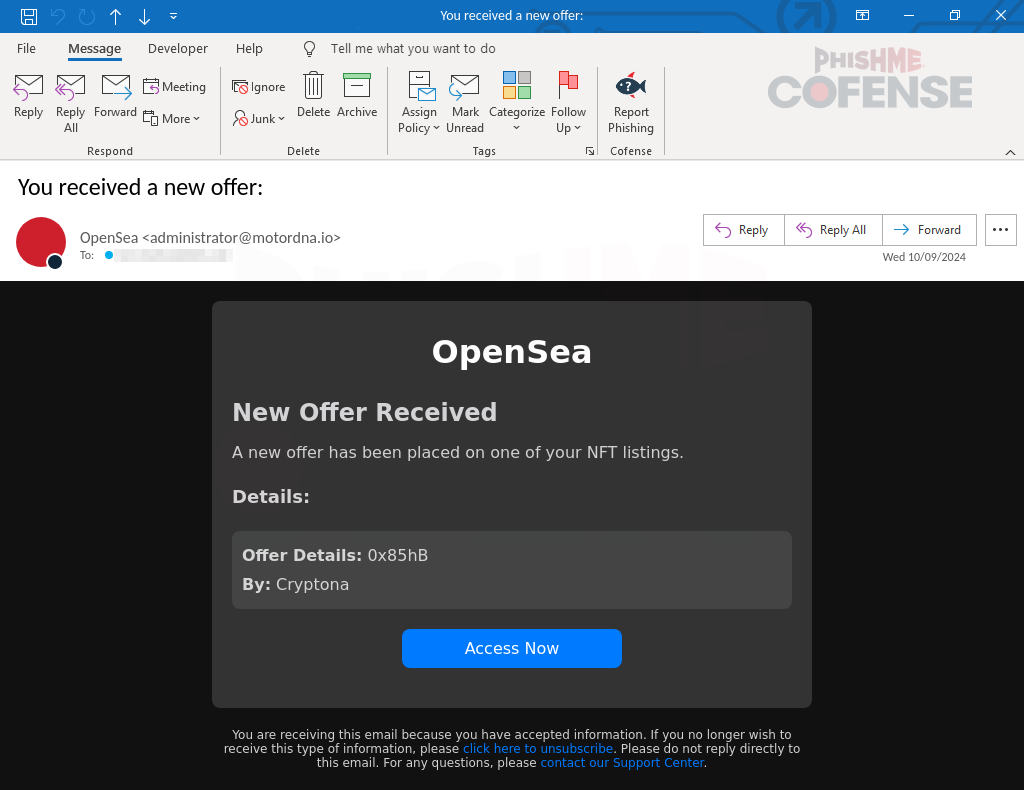Click the lightbulb Tell Me icon
Screen dimensions: 1024x790
pos(310,48)
